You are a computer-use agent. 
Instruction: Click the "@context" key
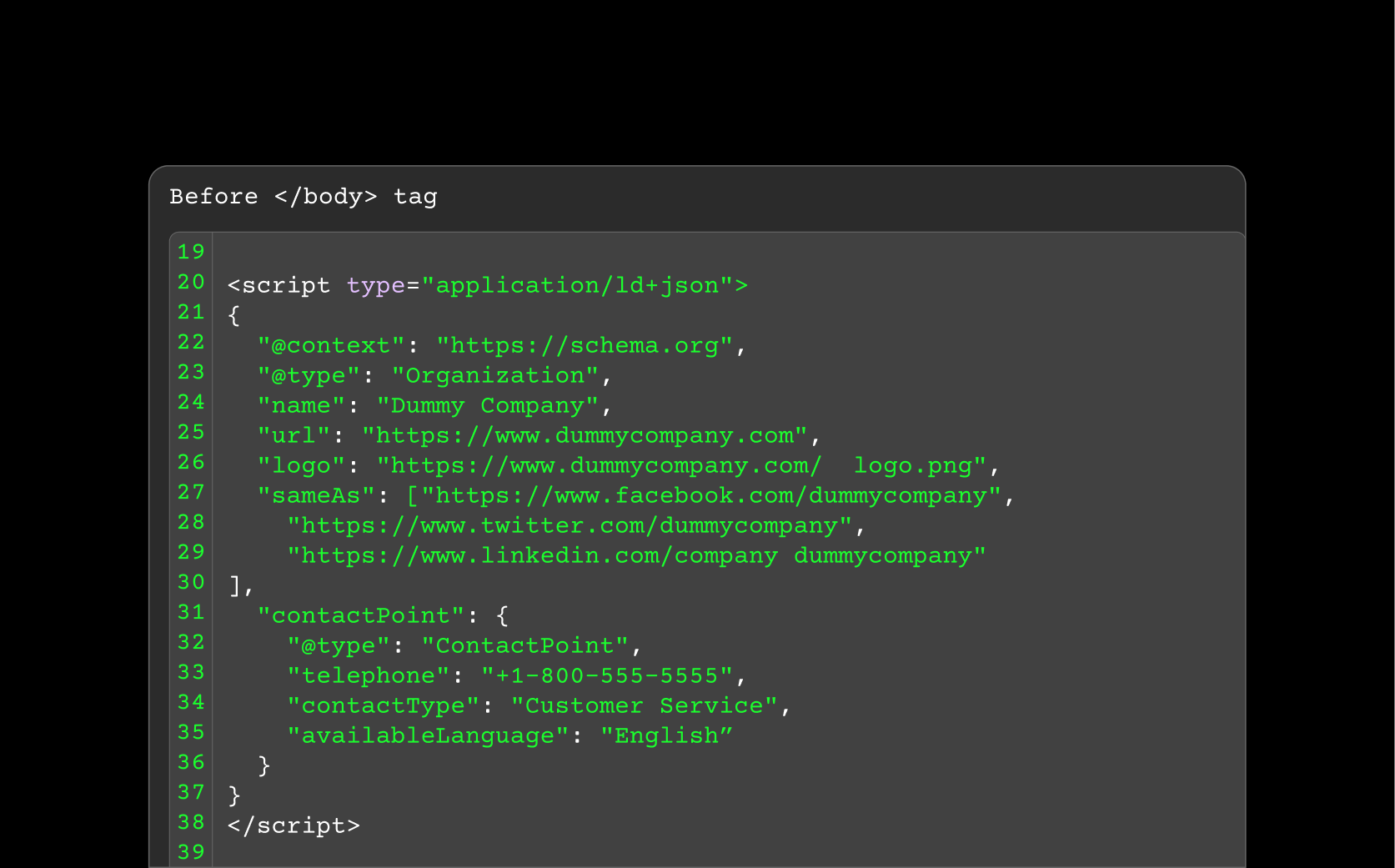pyautogui.click(x=331, y=346)
